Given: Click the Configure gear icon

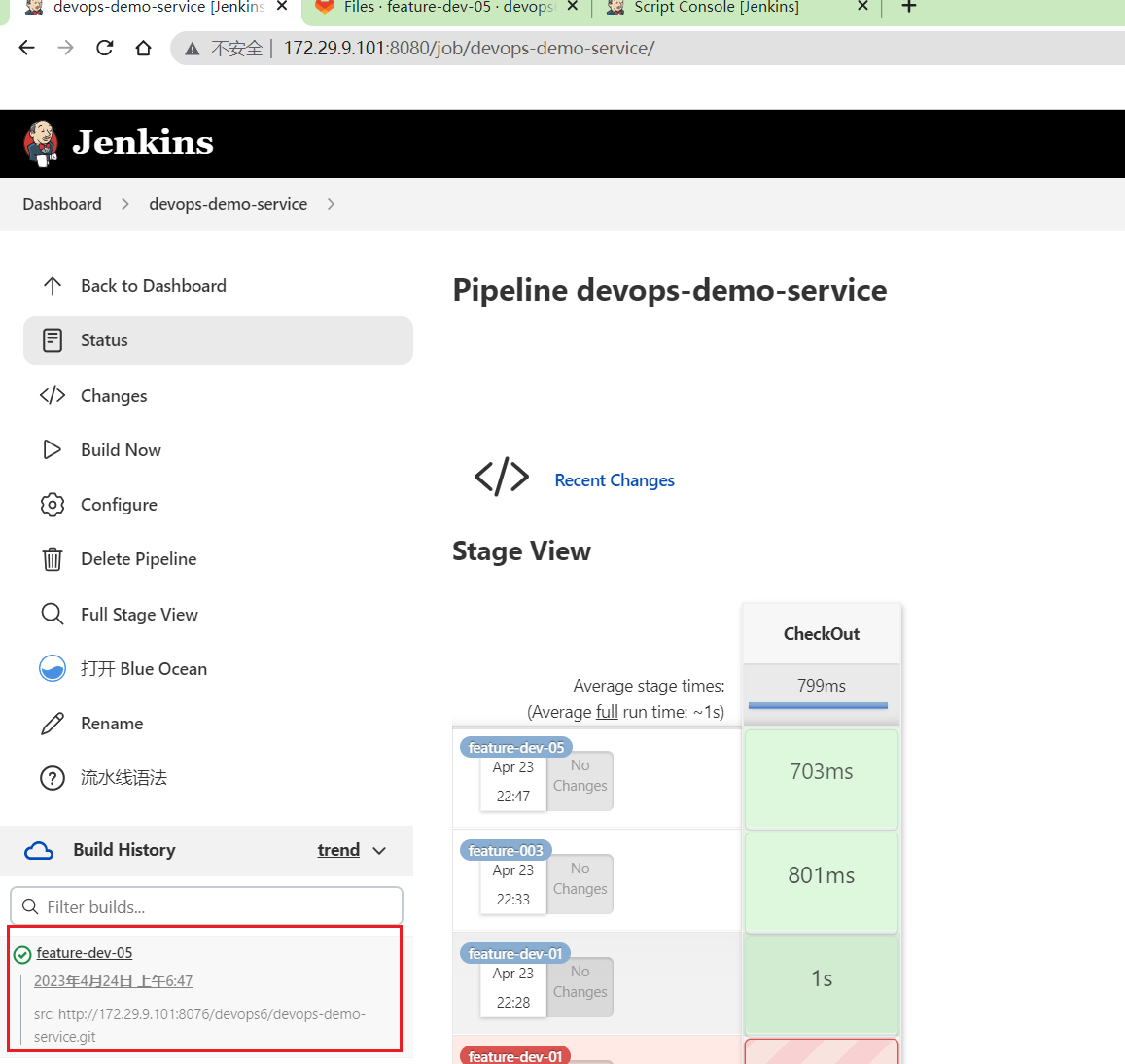Looking at the screenshot, I should pyautogui.click(x=53, y=505).
